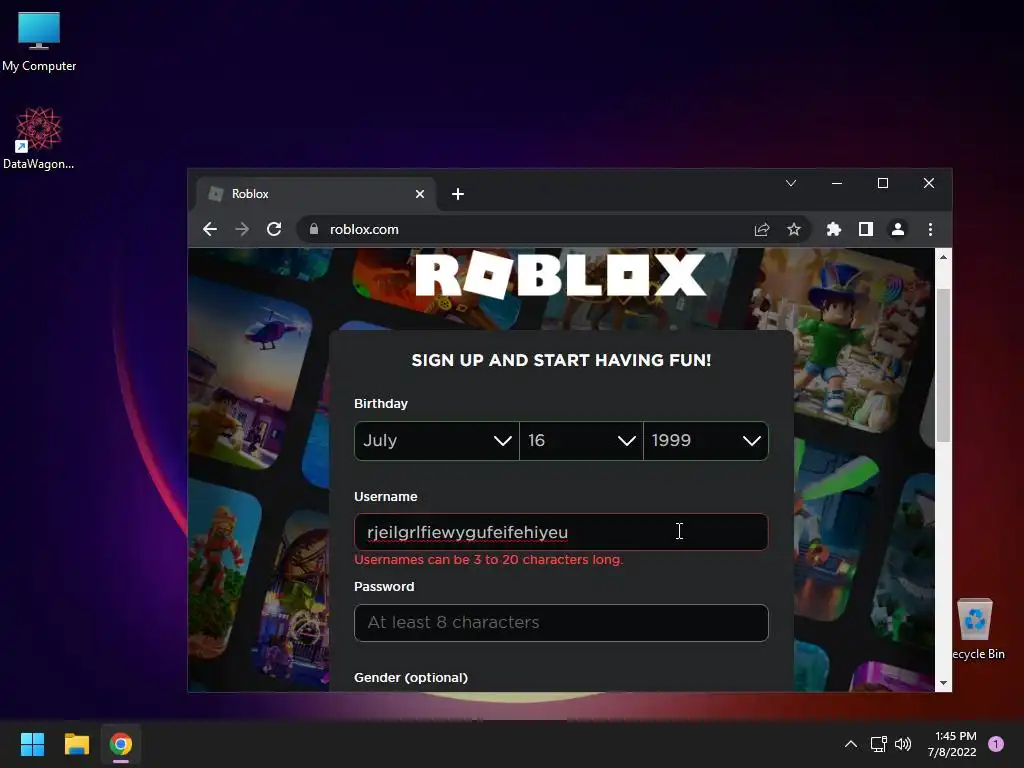
Task: Open the DataWagon desktop shortcut
Action: [39, 138]
